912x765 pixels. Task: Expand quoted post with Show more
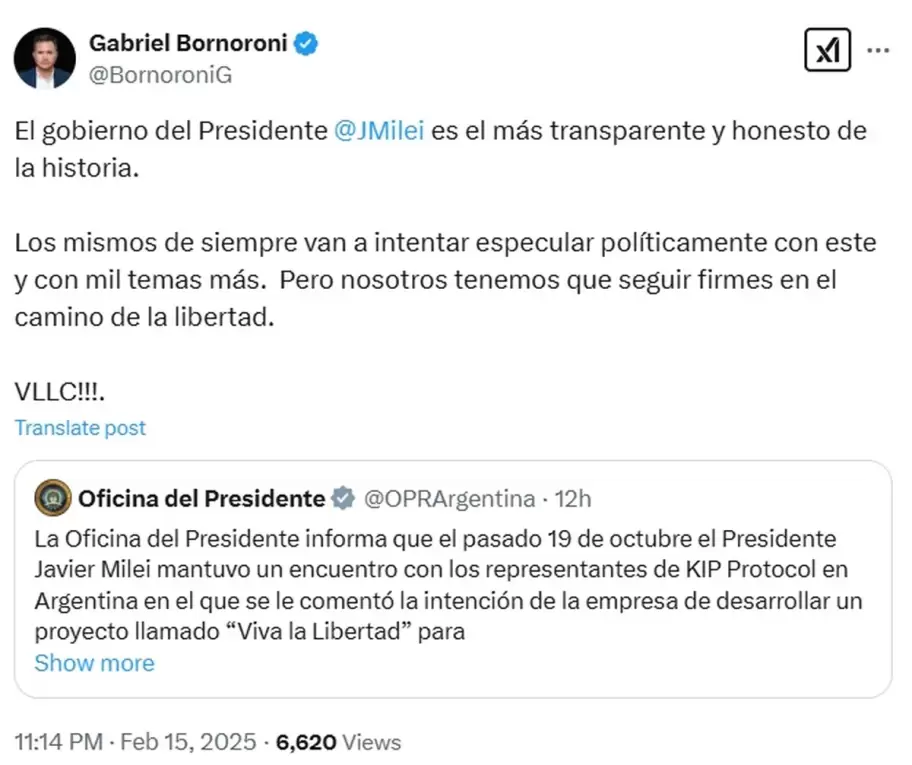point(94,663)
